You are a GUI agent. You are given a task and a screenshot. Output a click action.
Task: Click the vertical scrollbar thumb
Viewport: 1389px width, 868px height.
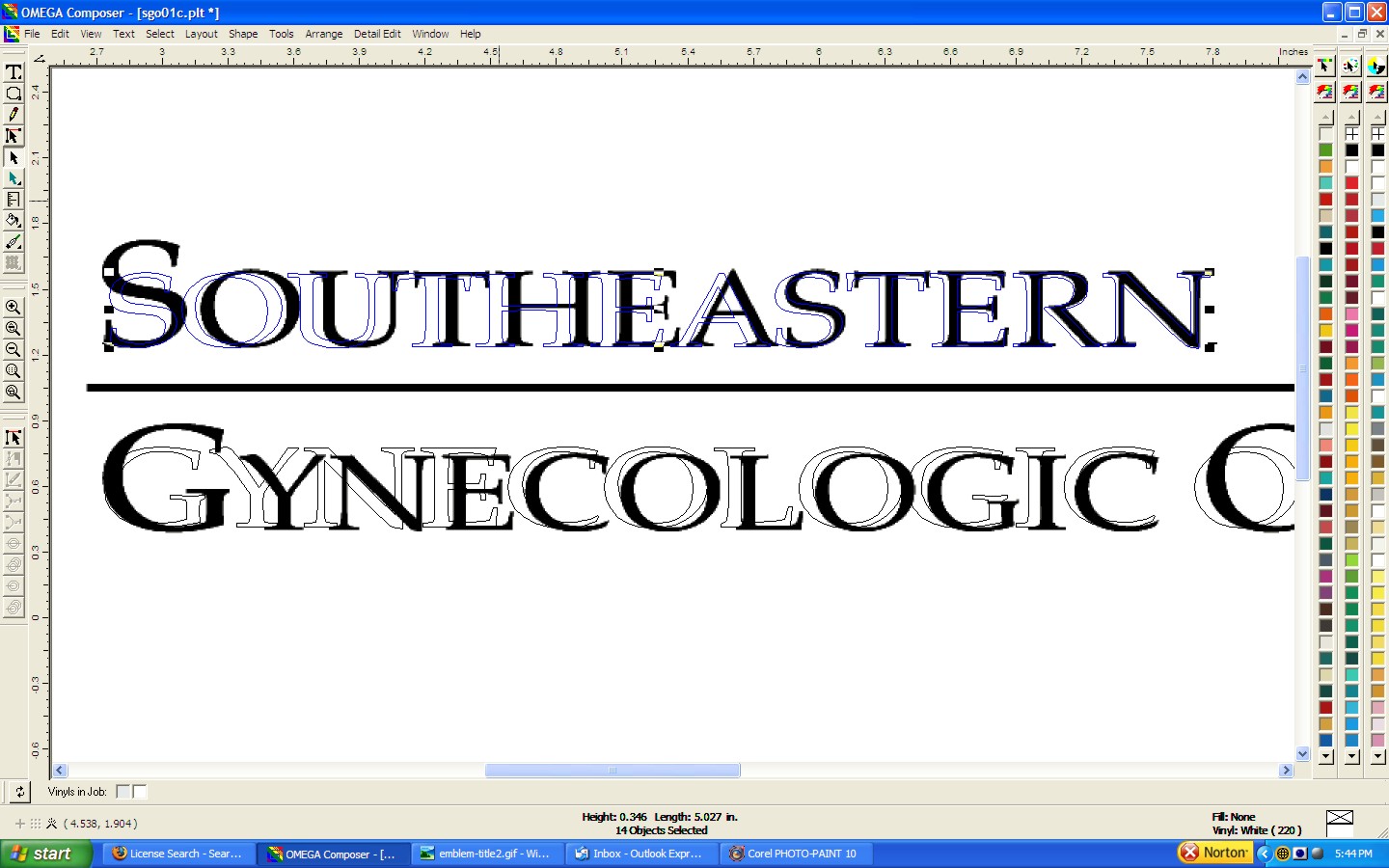1303,369
